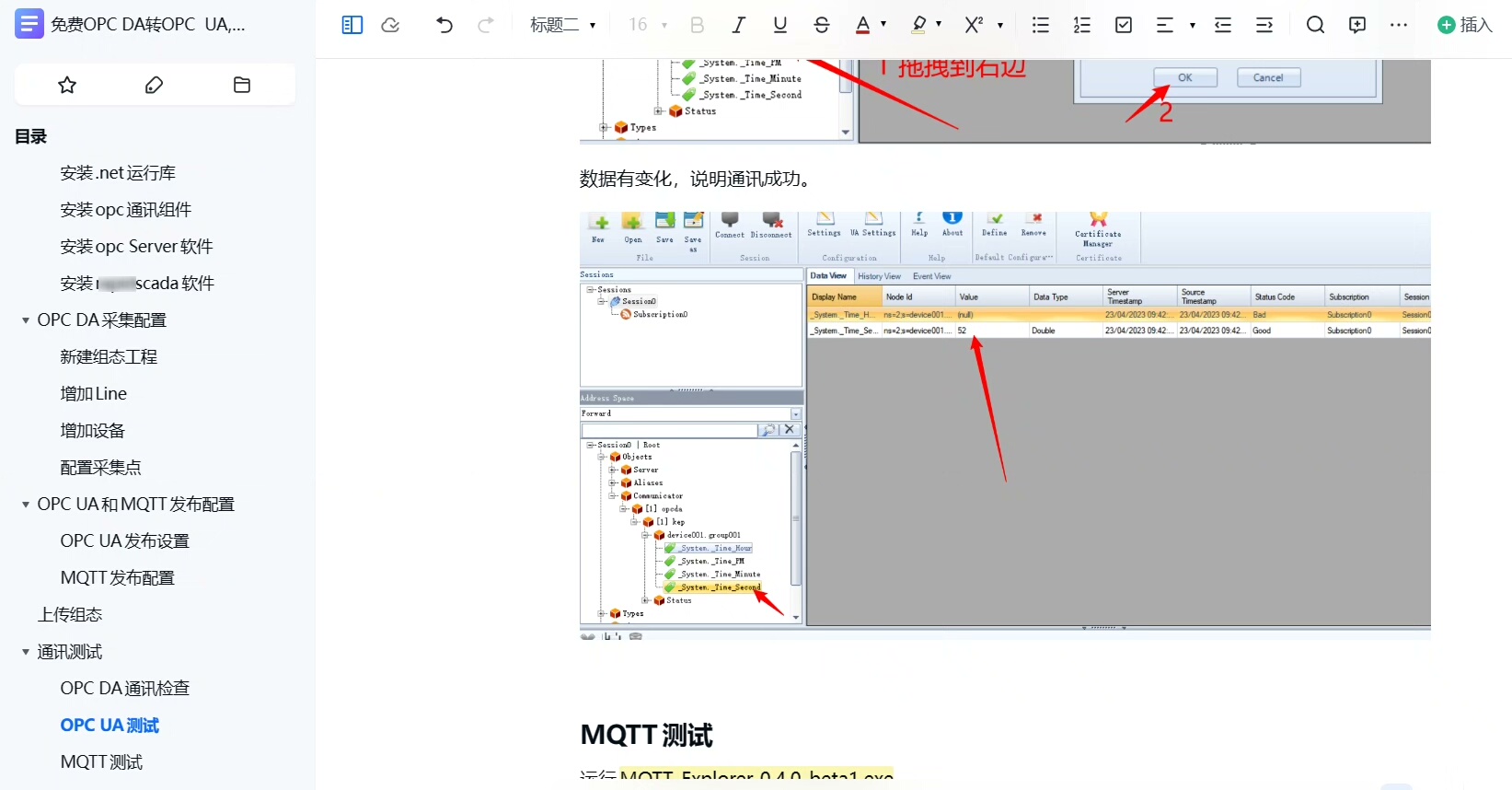The height and width of the screenshot is (790, 1512).
Task: Redo the last undone edit
Action: [486, 25]
